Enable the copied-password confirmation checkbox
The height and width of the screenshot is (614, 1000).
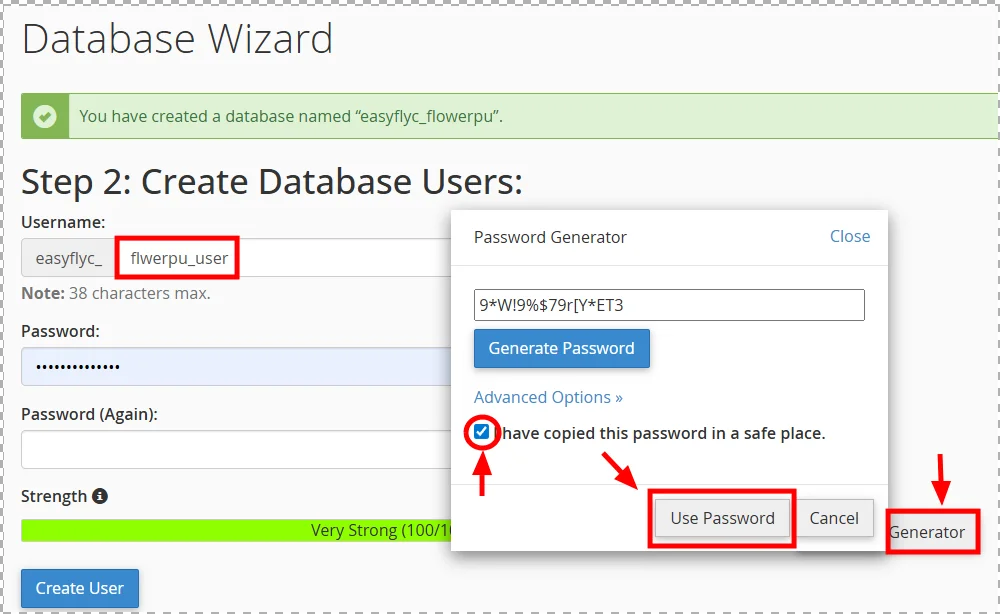(x=481, y=432)
